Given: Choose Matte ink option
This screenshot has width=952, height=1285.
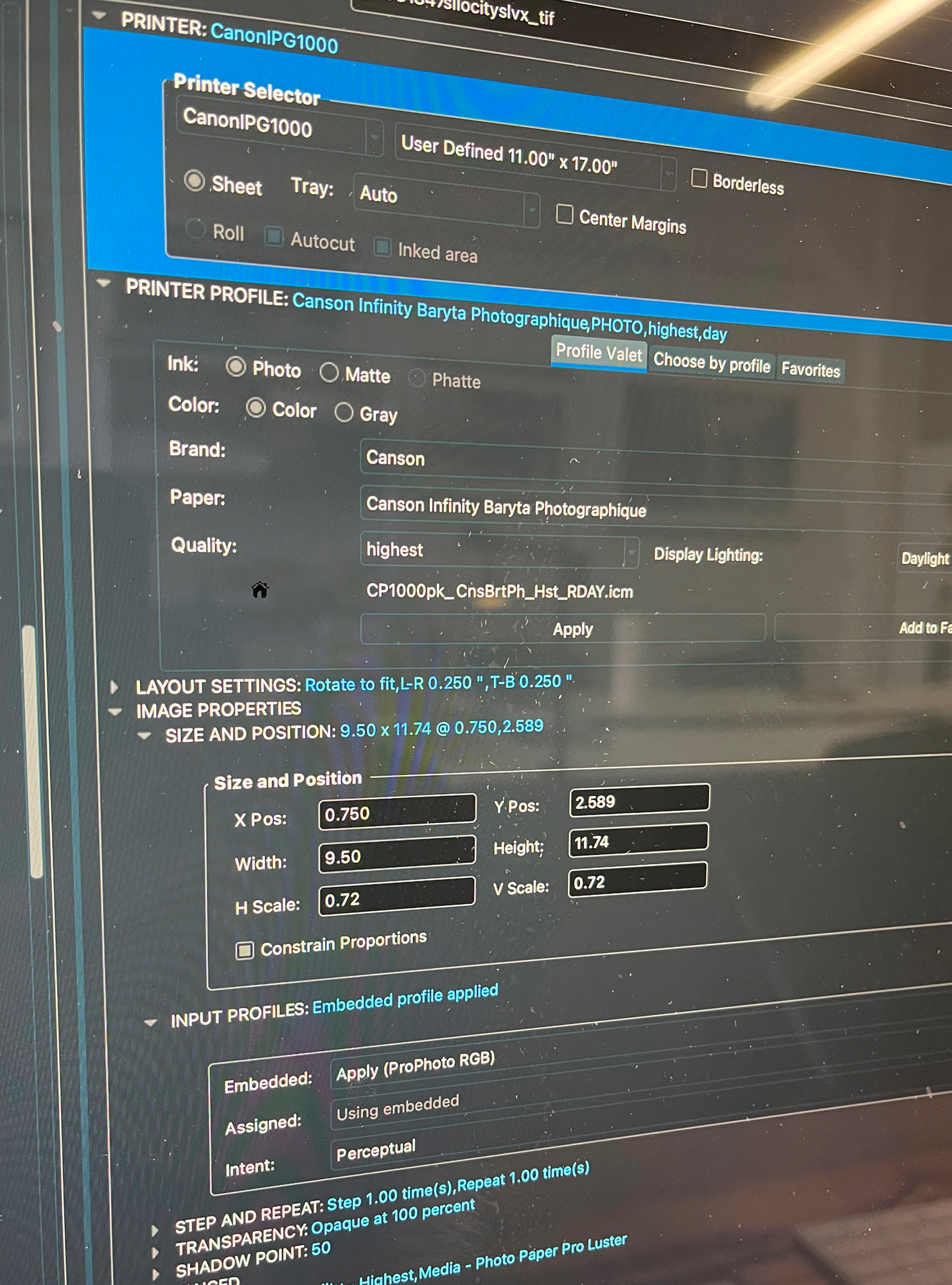Looking at the screenshot, I should [x=329, y=372].
